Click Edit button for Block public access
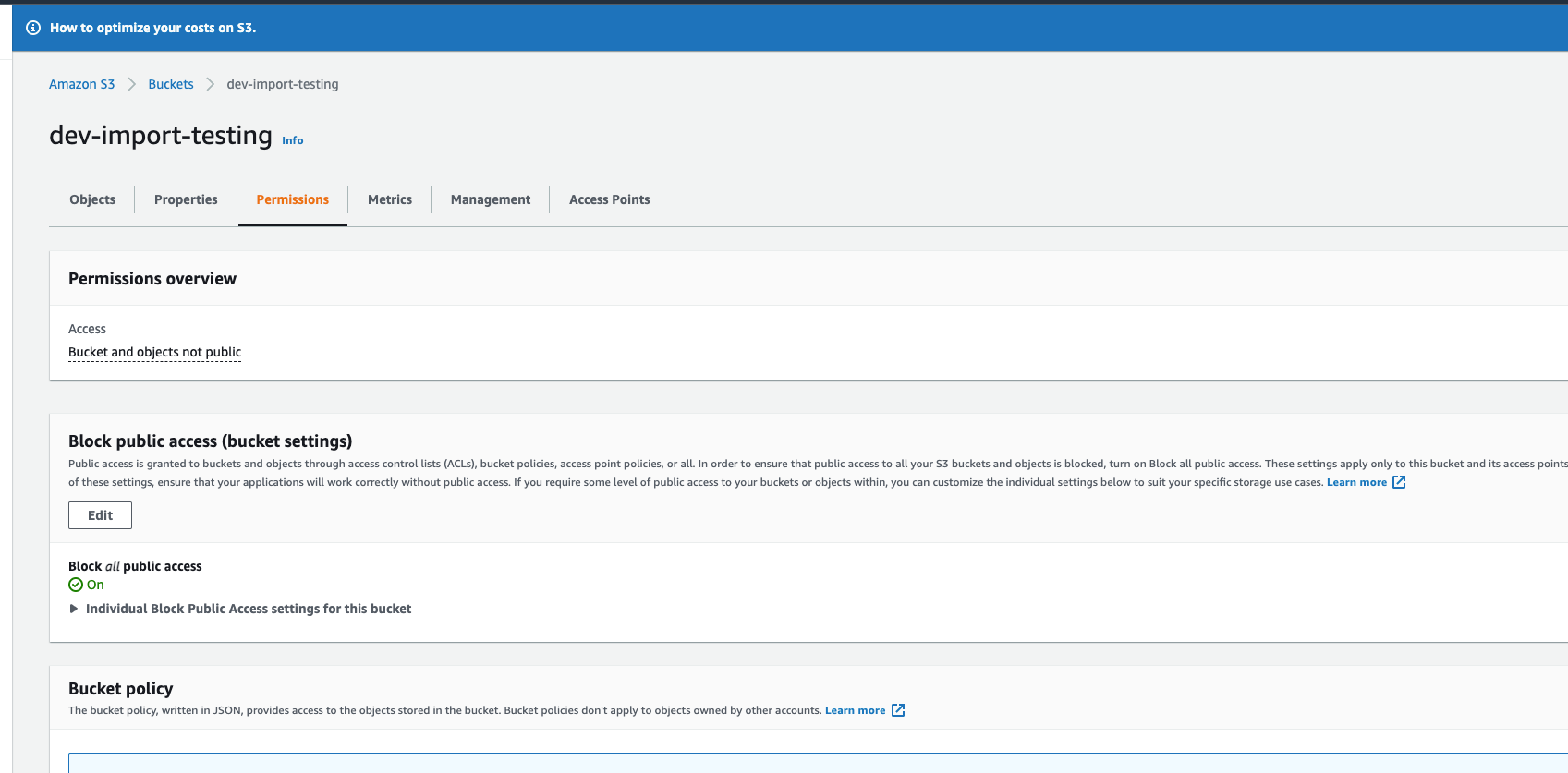 click(100, 515)
